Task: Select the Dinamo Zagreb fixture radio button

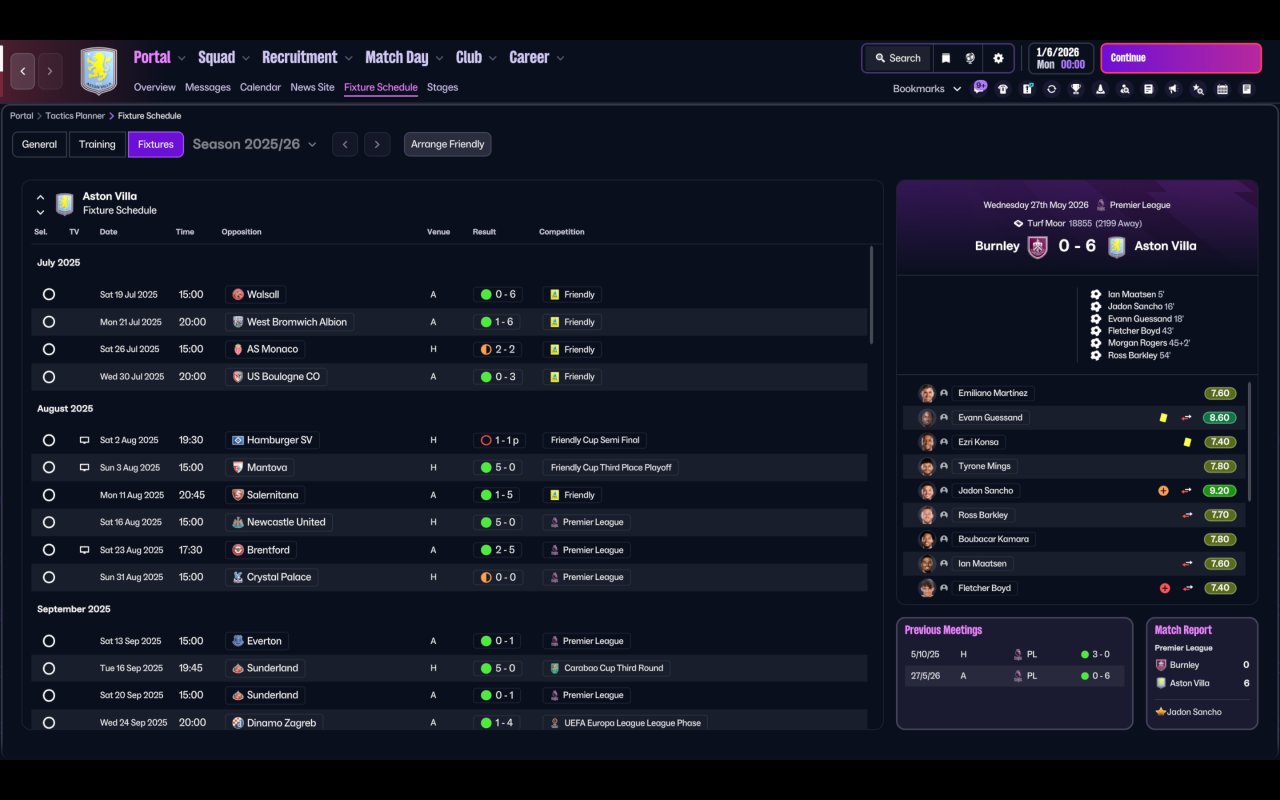Action: (49, 723)
